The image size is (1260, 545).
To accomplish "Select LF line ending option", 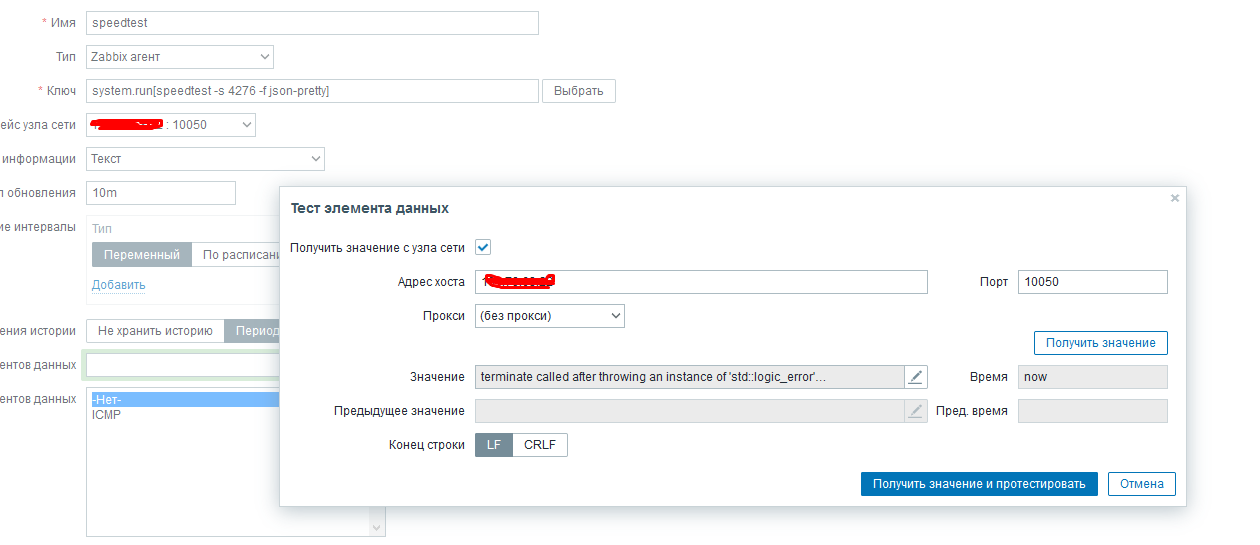I will 494,445.
